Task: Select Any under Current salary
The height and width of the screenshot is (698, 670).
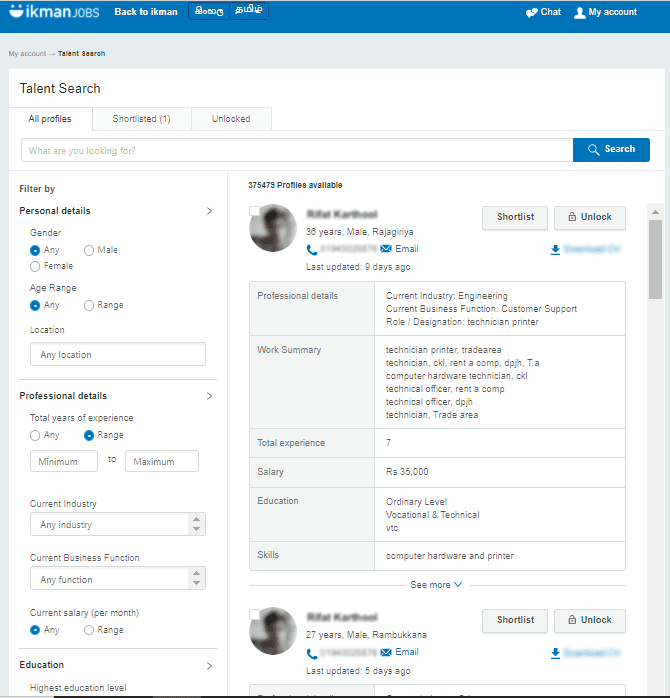Action: point(35,630)
